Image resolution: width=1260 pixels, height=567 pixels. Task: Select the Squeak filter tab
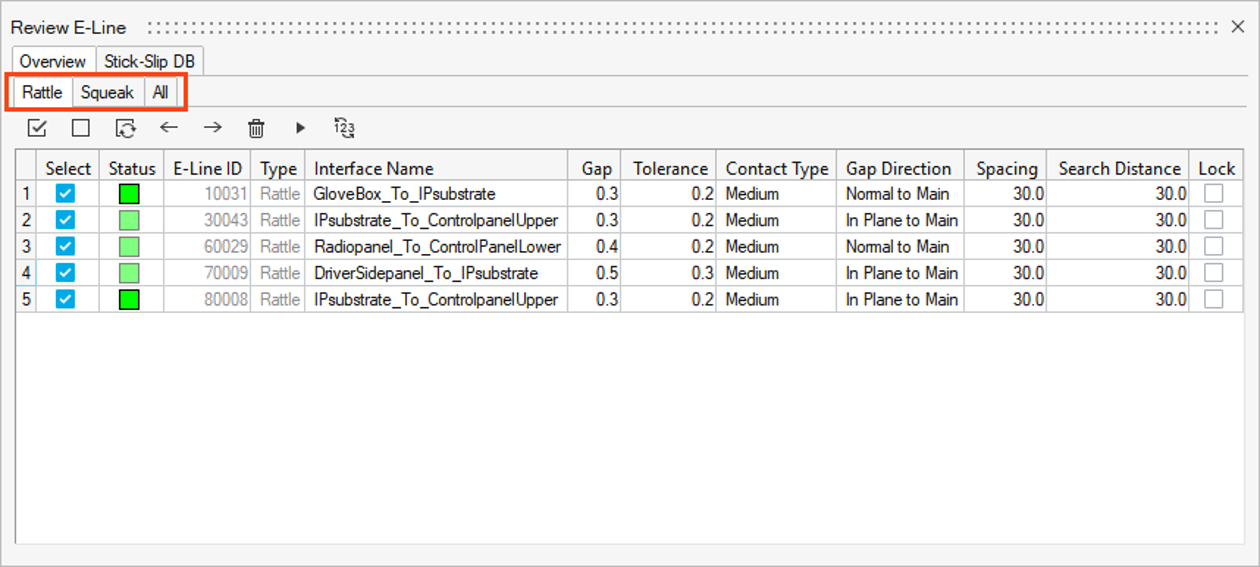click(107, 93)
